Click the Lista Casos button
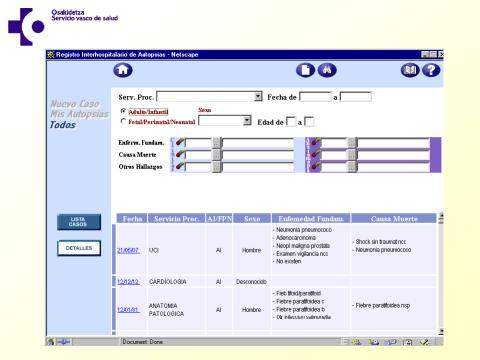The height and width of the screenshot is (360, 480). click(79, 222)
